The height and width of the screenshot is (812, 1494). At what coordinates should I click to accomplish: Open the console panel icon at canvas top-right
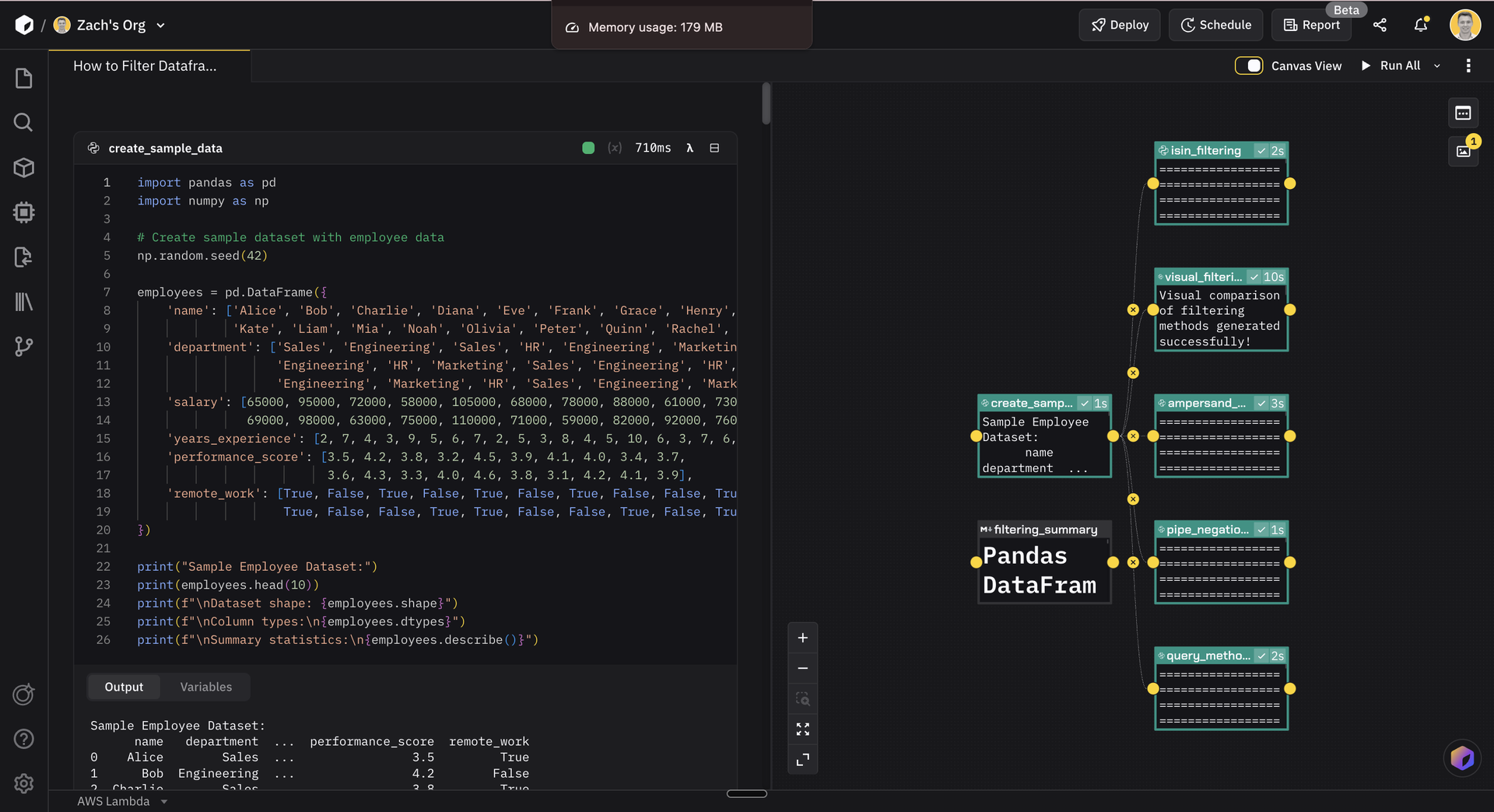1463,113
